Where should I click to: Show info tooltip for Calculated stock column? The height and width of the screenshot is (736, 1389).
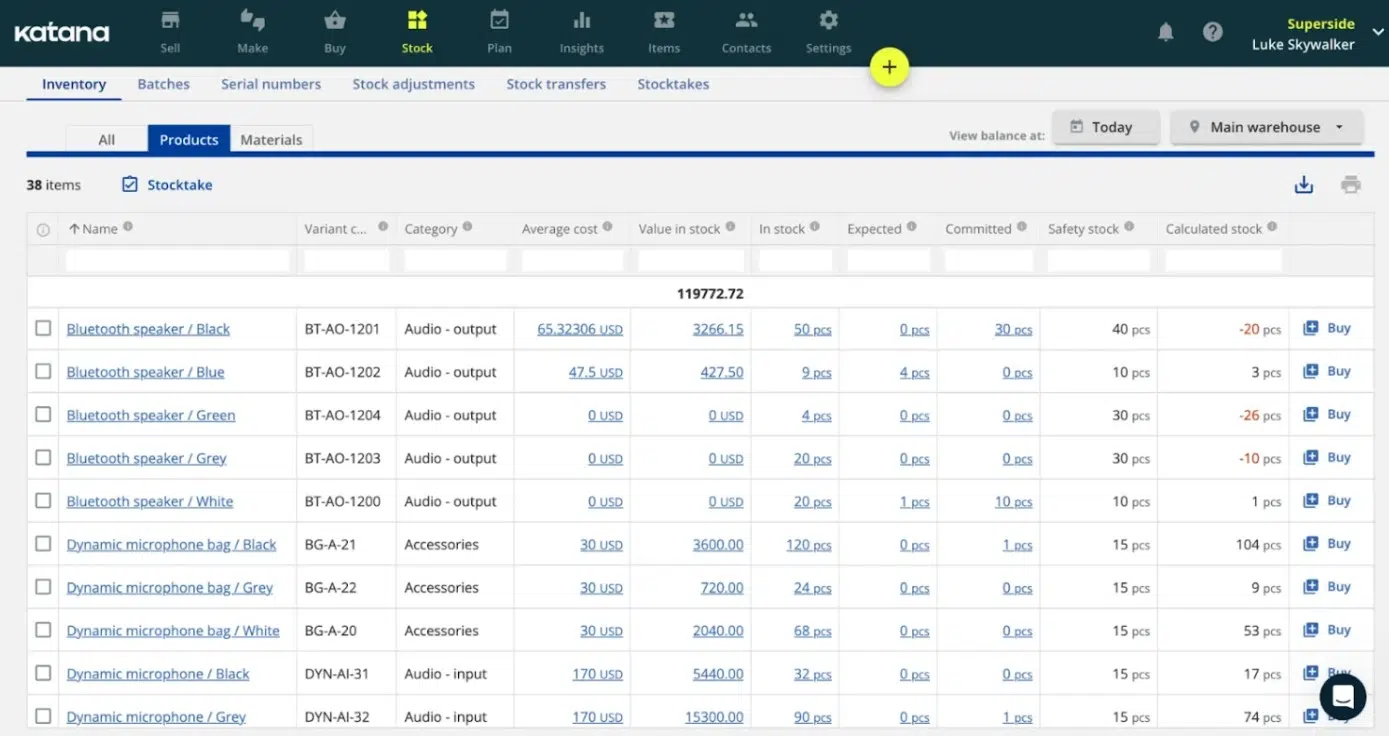[1272, 227]
